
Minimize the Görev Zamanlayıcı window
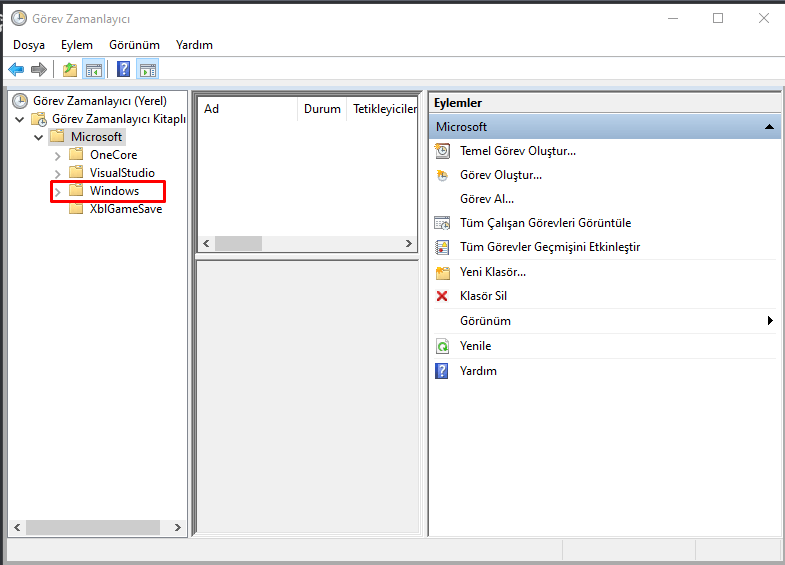click(x=673, y=19)
